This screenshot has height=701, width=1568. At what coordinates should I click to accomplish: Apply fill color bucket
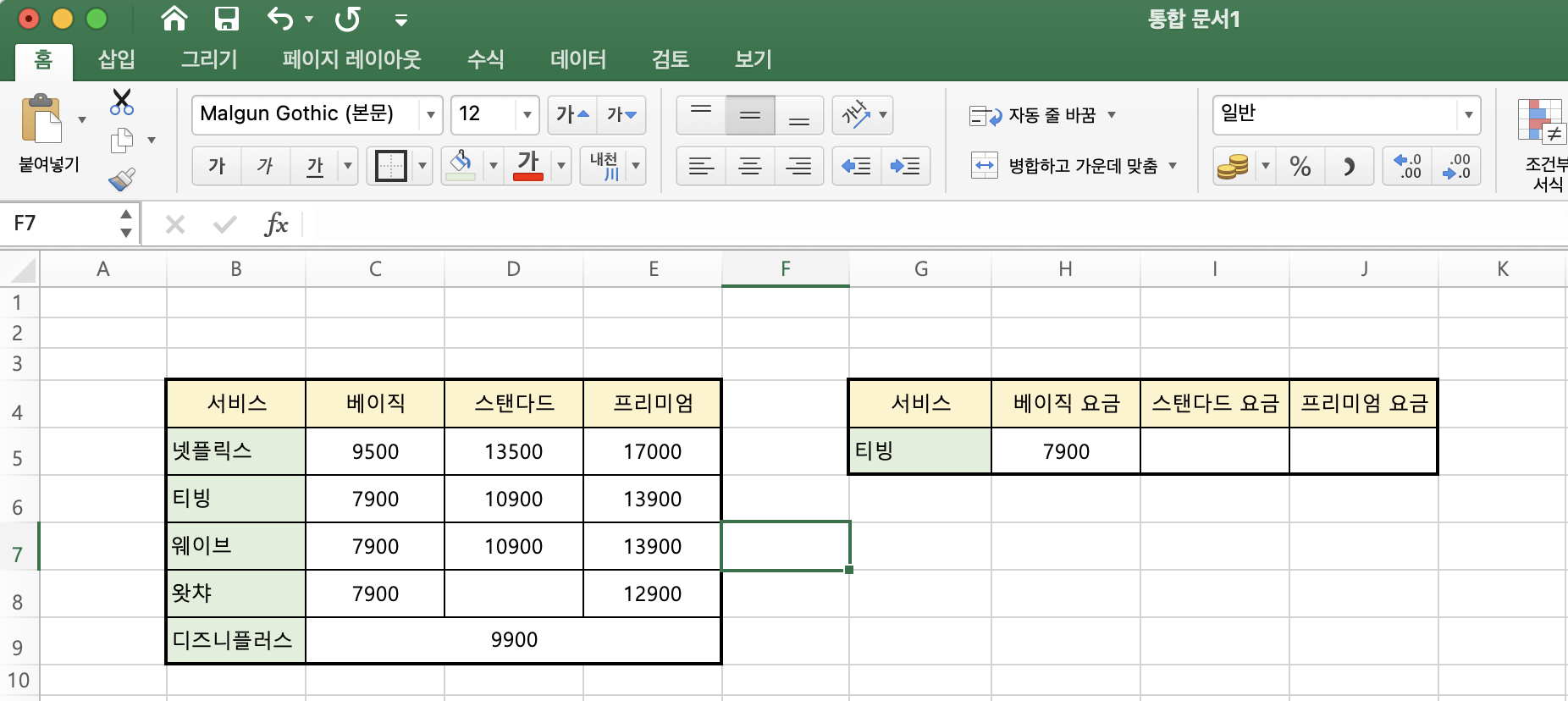point(461,166)
